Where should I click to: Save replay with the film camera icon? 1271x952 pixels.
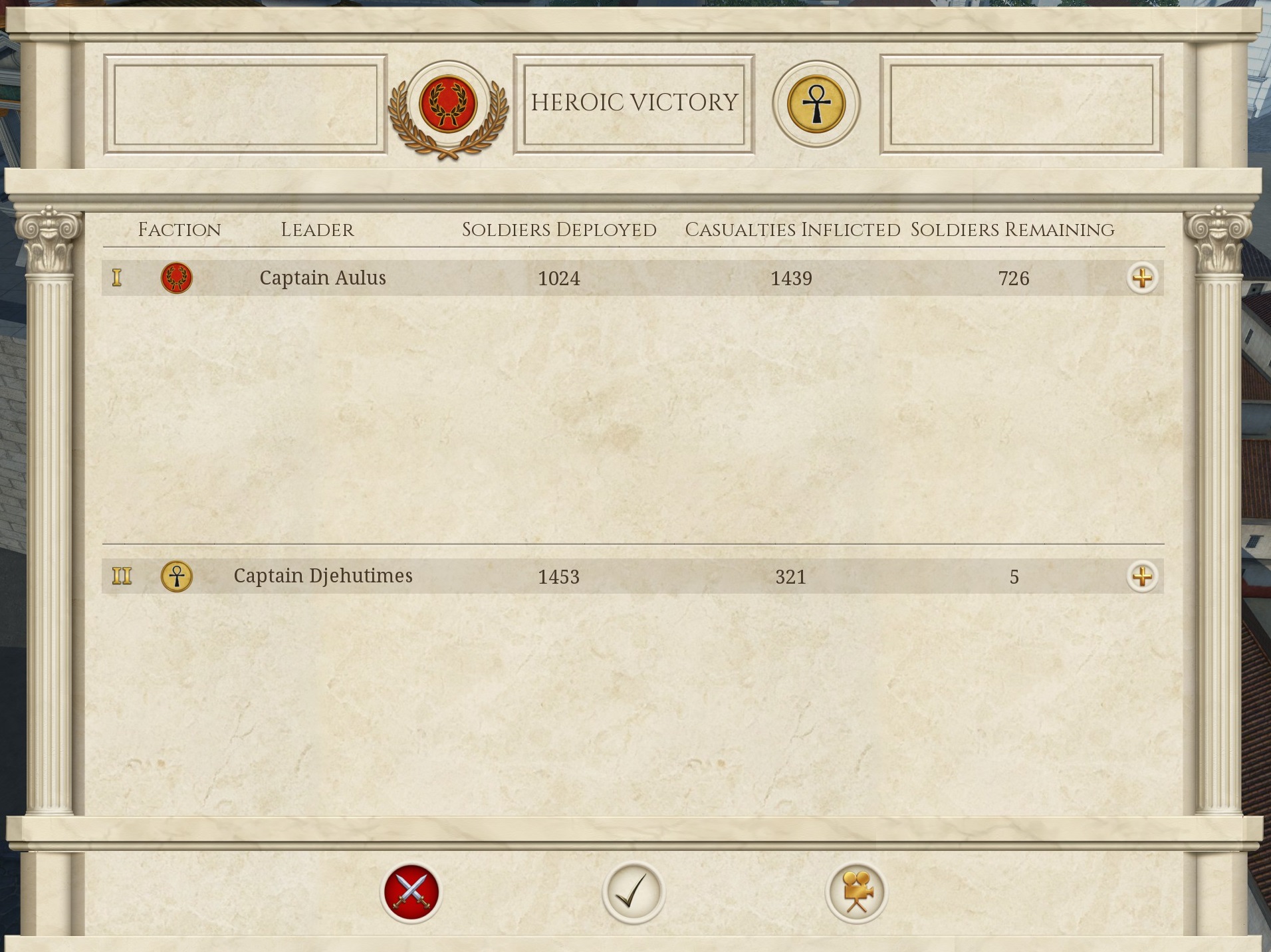point(856,892)
